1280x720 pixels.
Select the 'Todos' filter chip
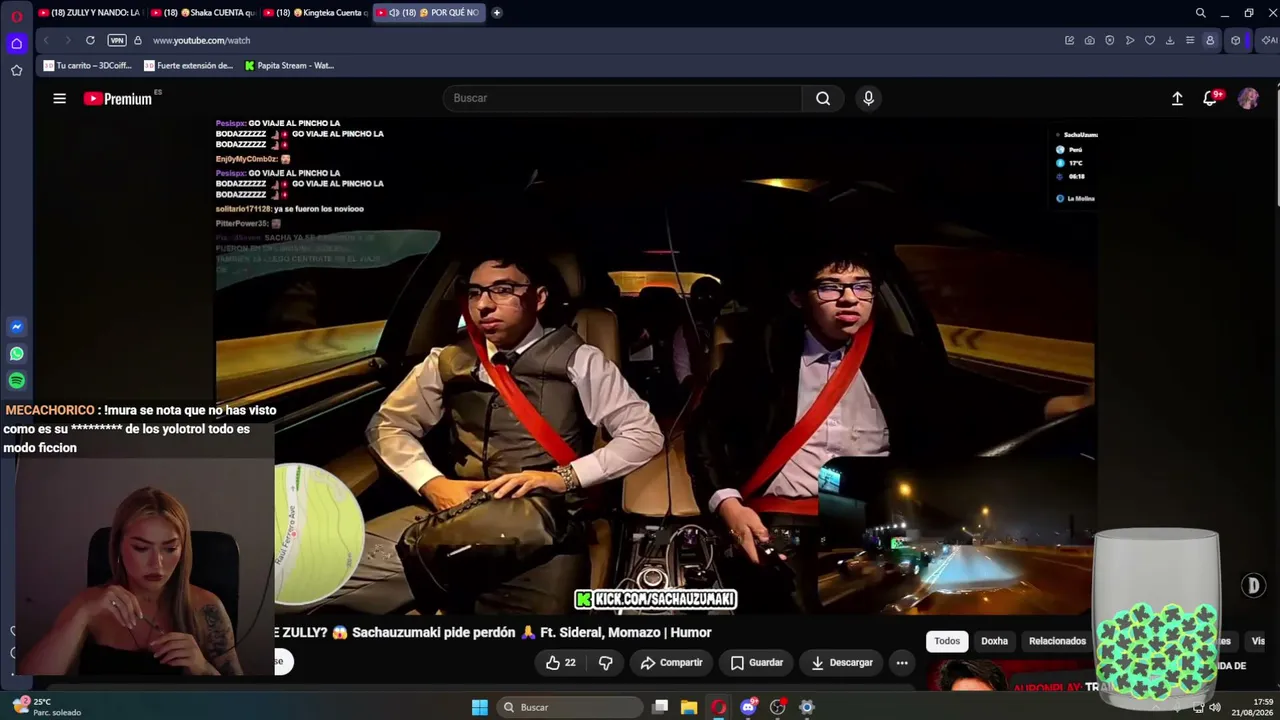(947, 641)
